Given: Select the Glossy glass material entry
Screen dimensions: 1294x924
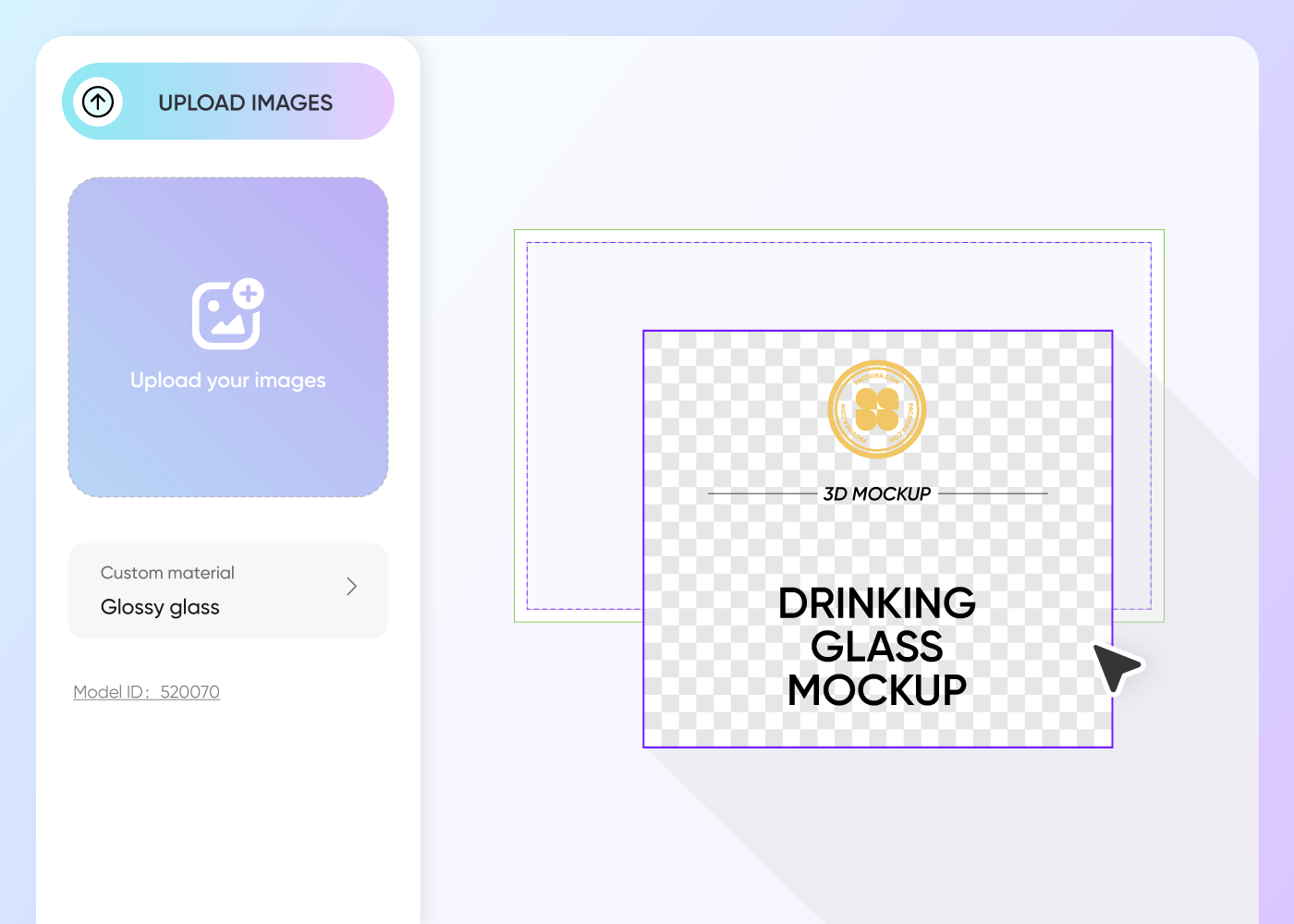Looking at the screenshot, I should pyautogui.click(x=160, y=607).
